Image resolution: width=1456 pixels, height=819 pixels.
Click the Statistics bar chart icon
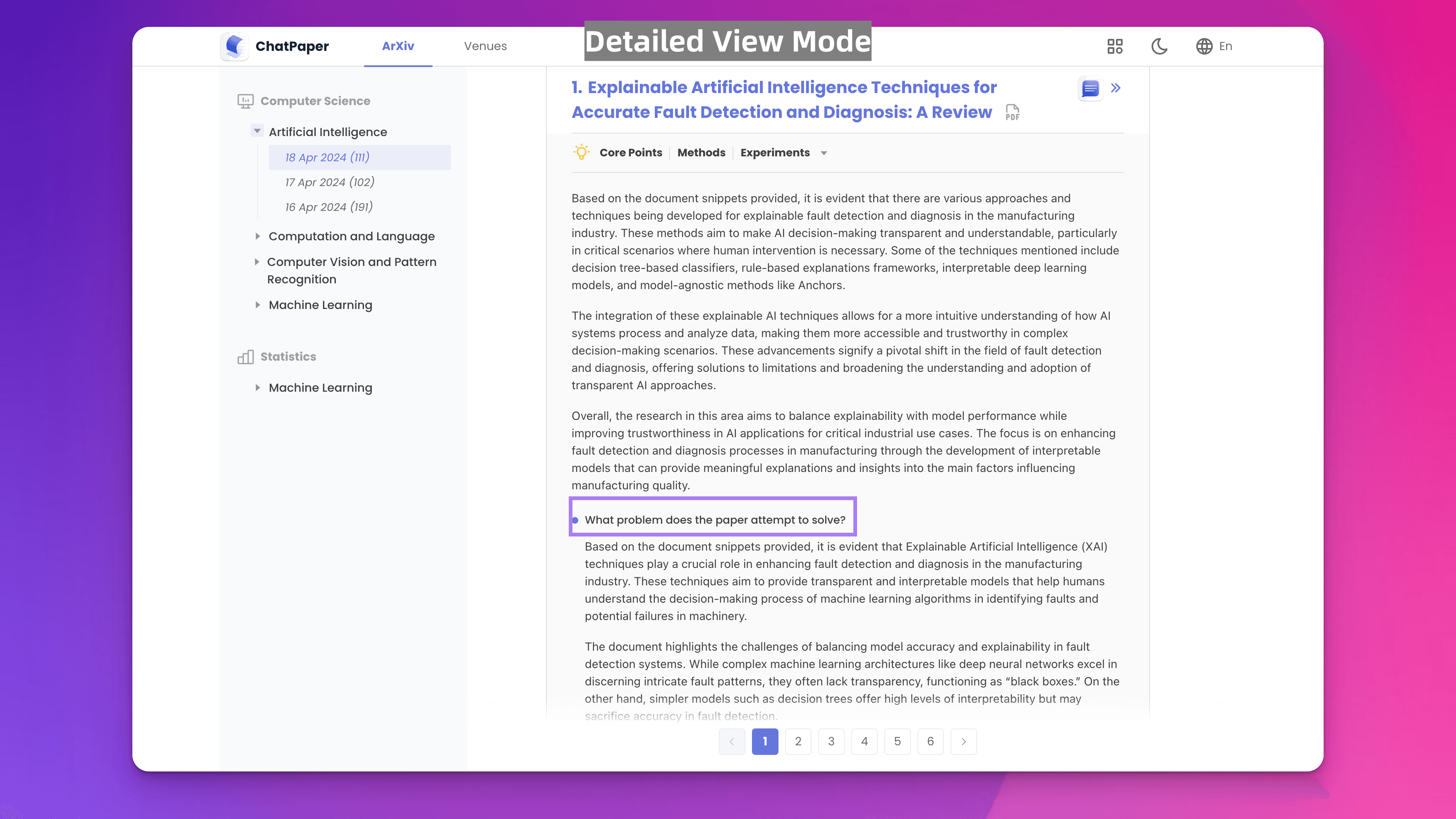245,357
